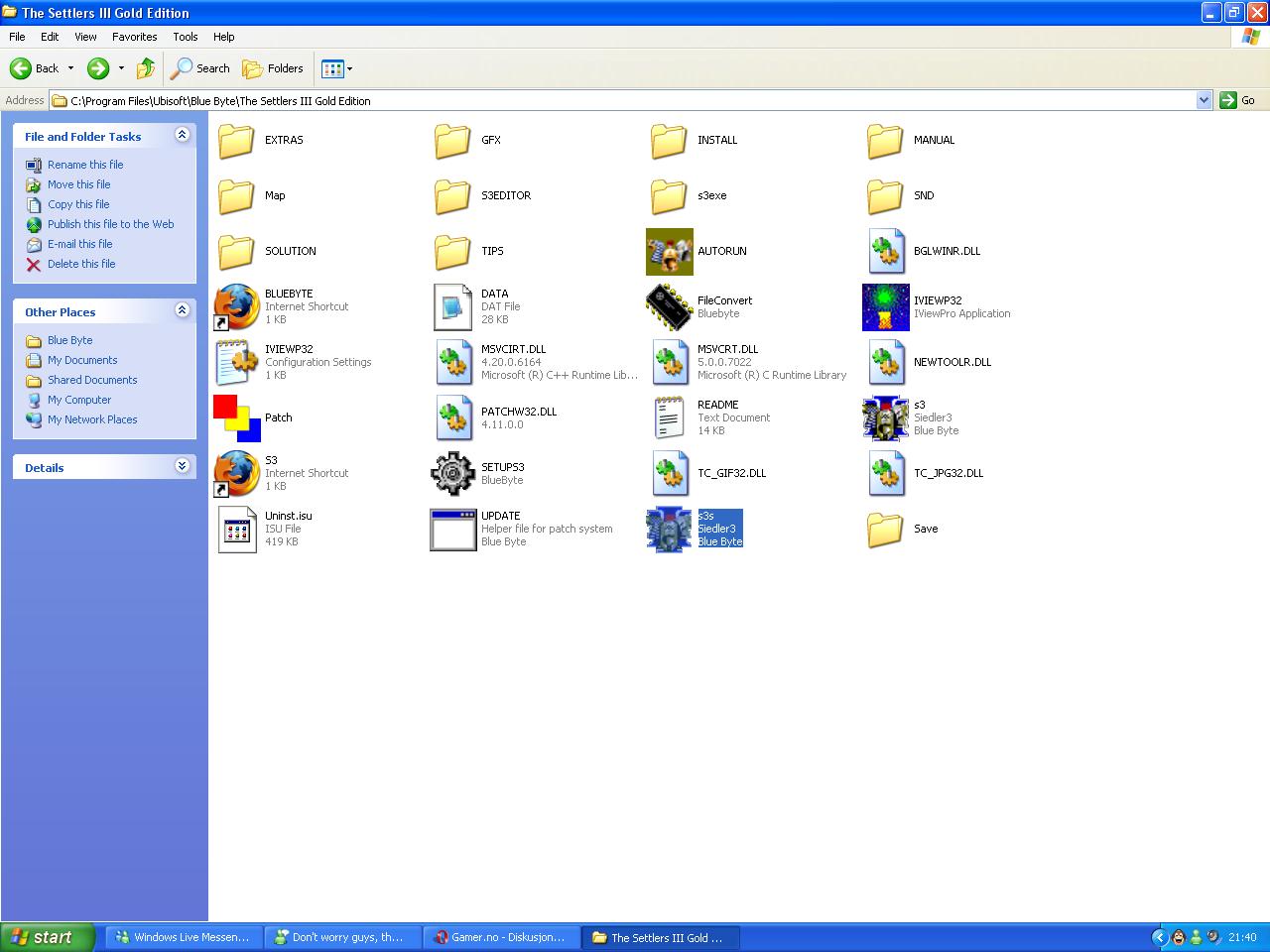Select the S3 Internet Shortcut icon
The width and height of the screenshot is (1270, 952).
click(x=236, y=473)
